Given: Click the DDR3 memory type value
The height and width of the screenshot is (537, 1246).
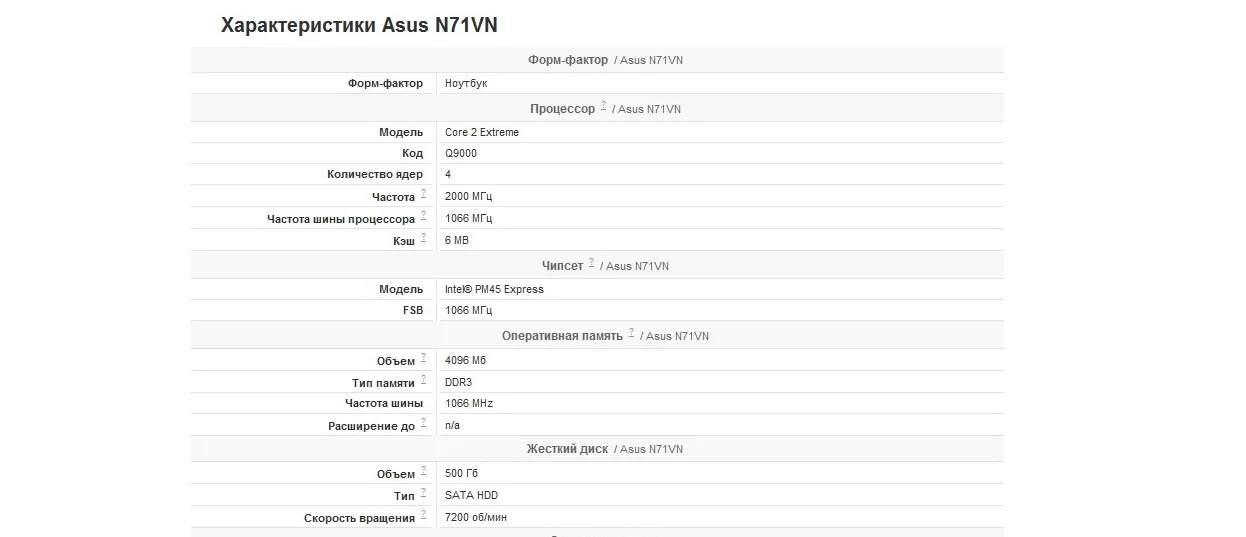Looking at the screenshot, I should coord(458,382).
